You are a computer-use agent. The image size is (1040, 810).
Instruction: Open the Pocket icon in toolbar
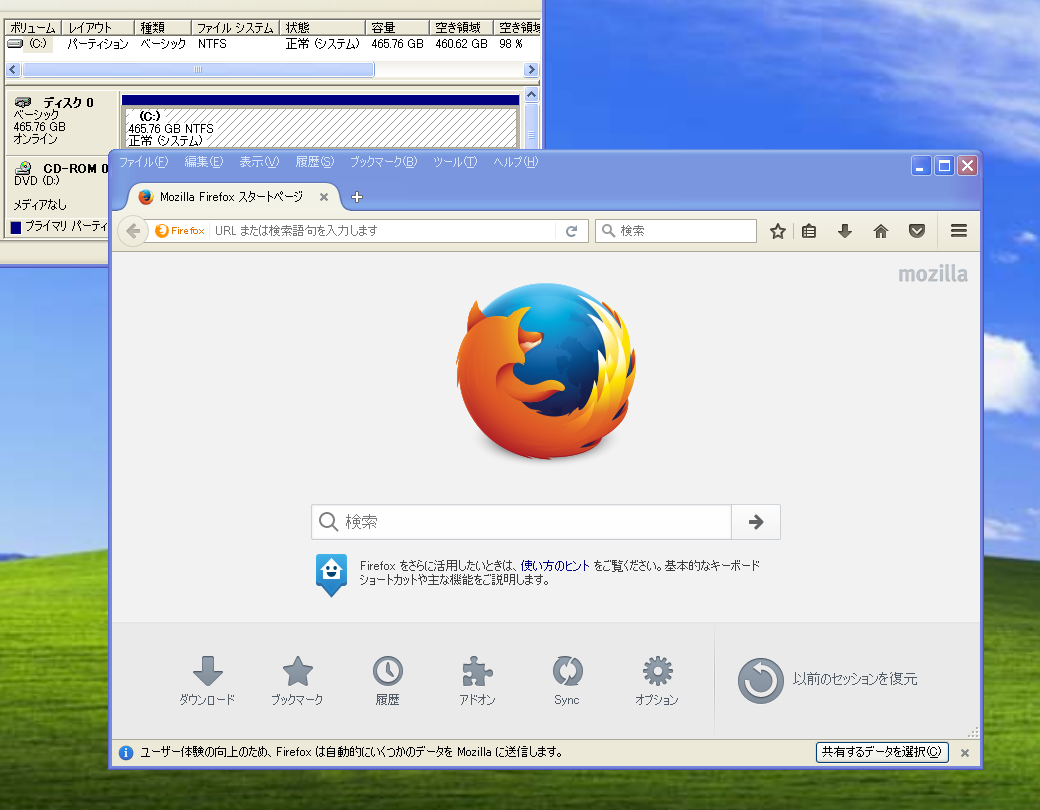coord(917,231)
